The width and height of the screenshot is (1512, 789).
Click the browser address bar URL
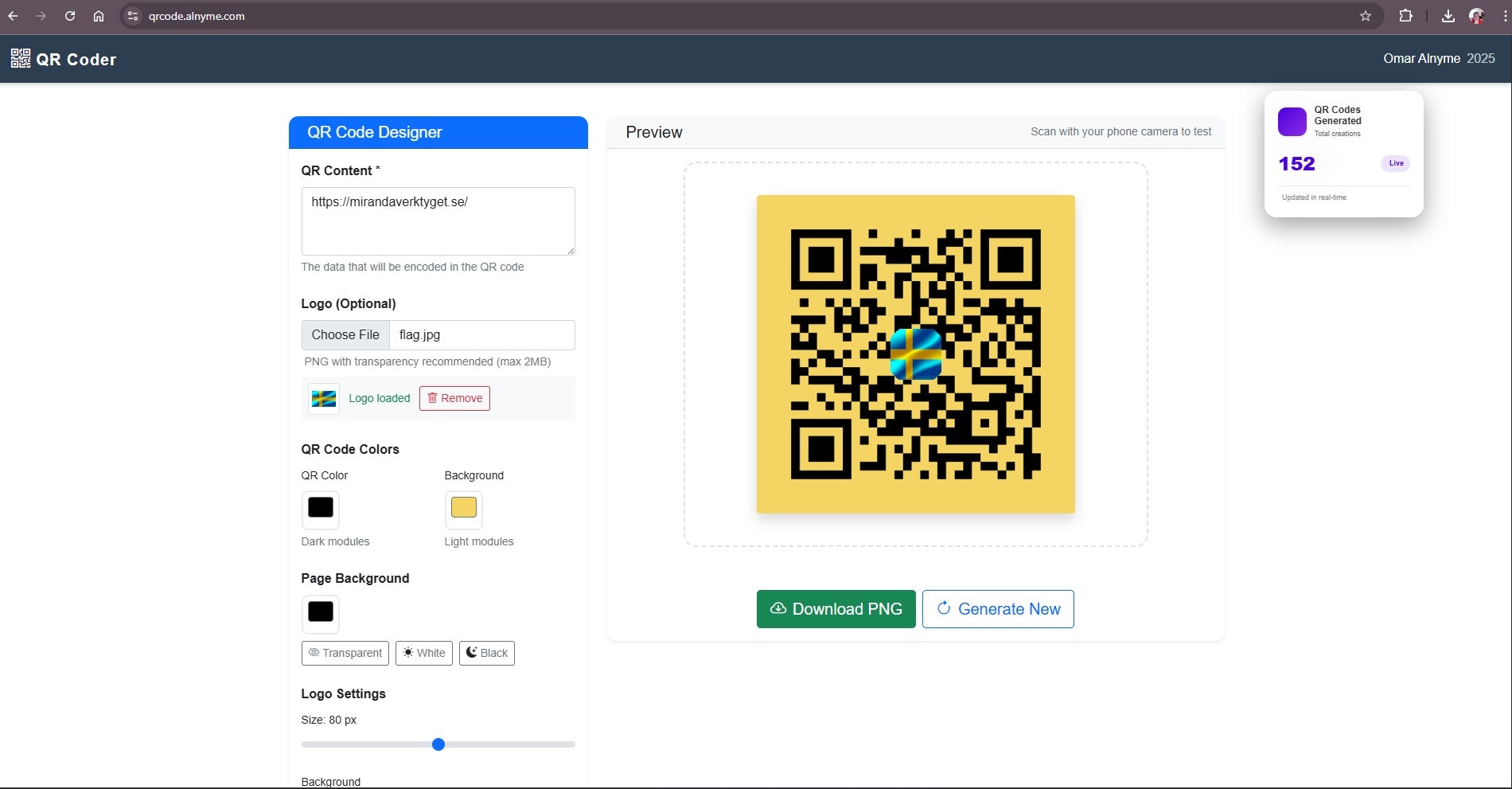pos(197,16)
